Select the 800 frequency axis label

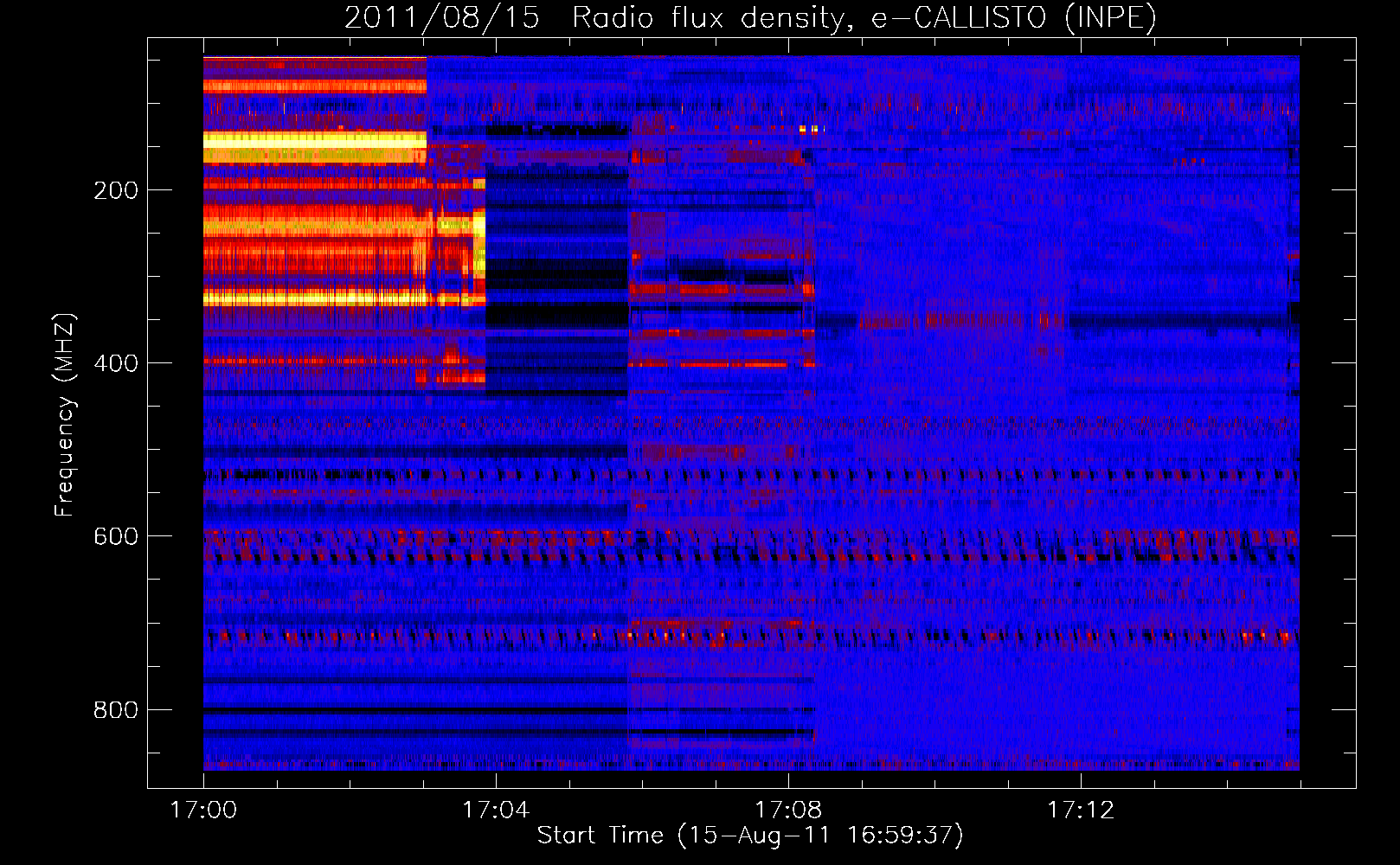click(x=116, y=710)
